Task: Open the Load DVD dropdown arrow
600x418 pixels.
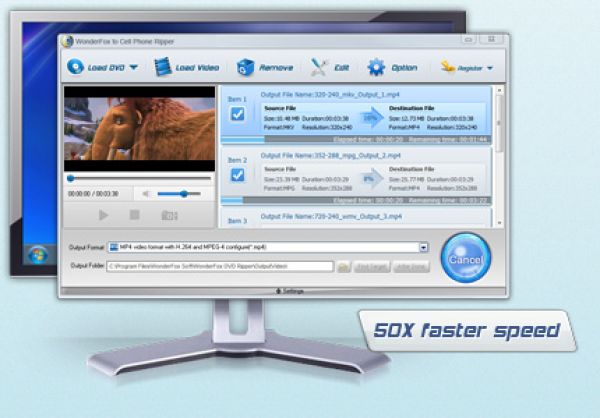Action: tap(134, 67)
